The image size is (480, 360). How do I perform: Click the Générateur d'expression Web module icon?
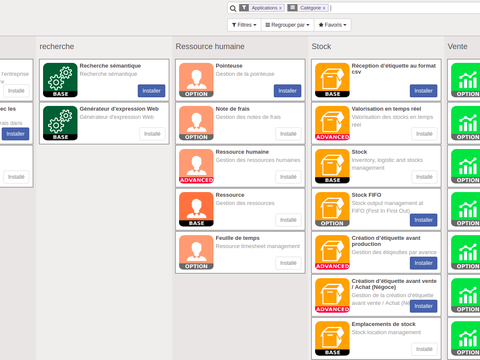tap(60, 123)
